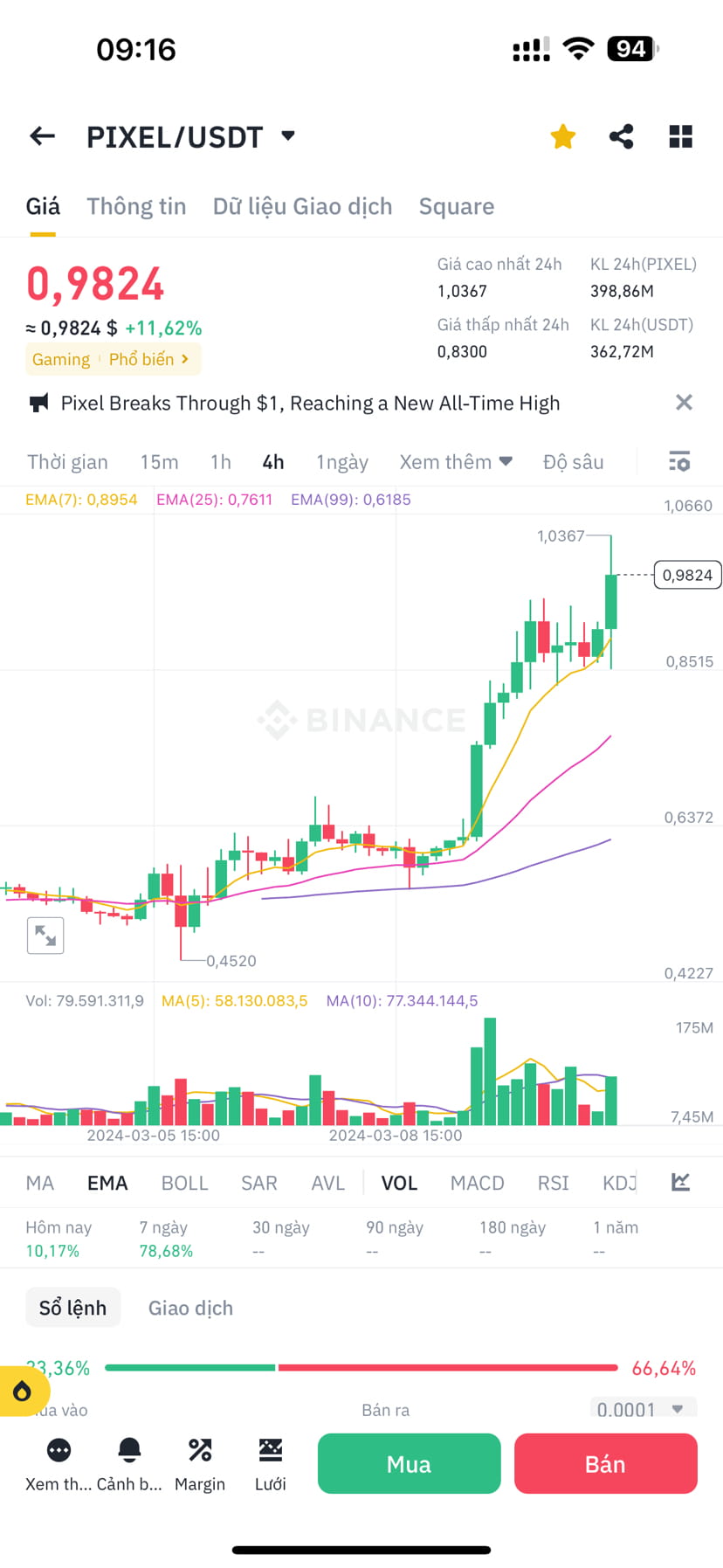This screenshot has width=723, height=1568.
Task: Toggle the RSI indicator on
Action: pos(553,1182)
